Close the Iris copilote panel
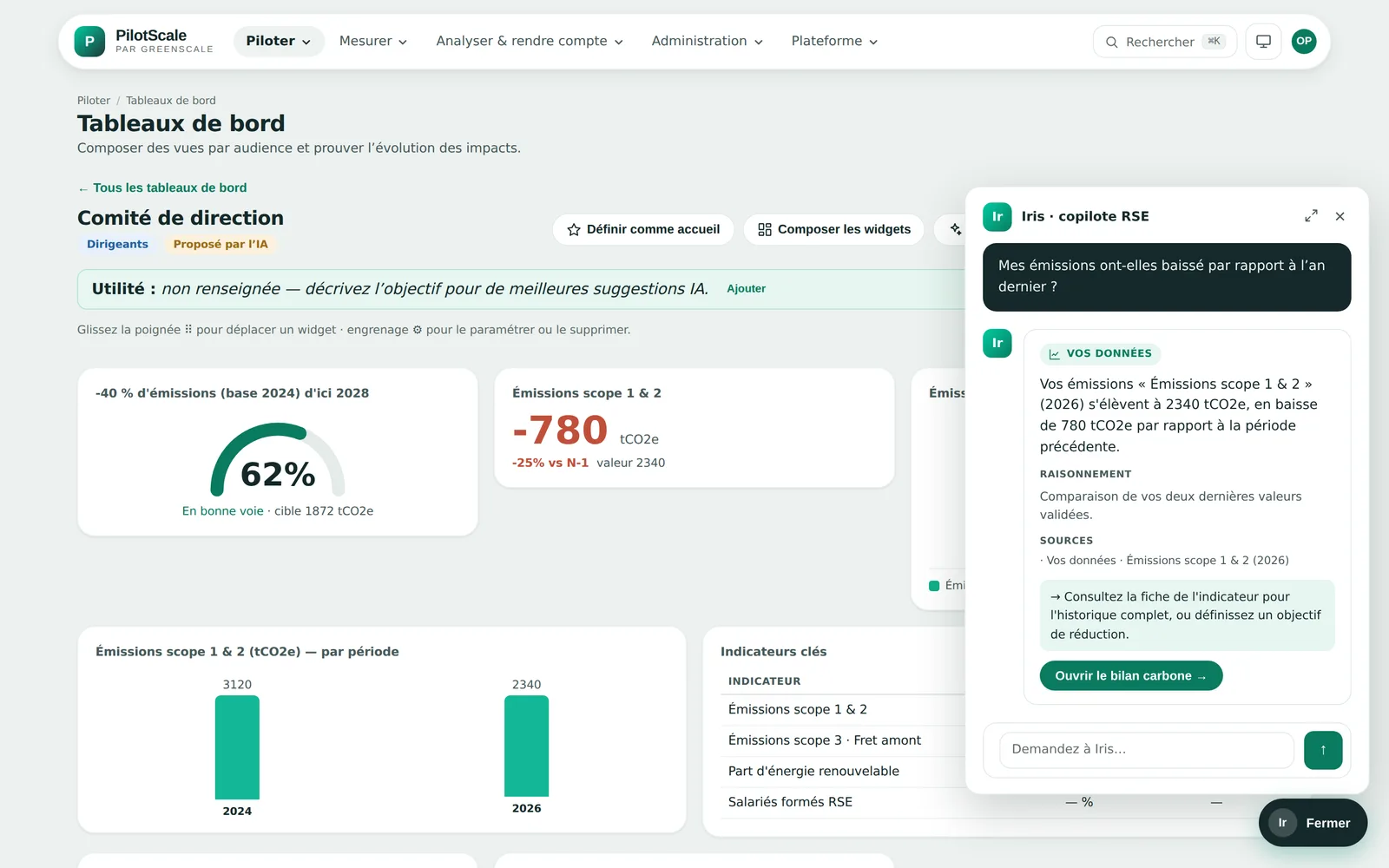 click(1340, 216)
